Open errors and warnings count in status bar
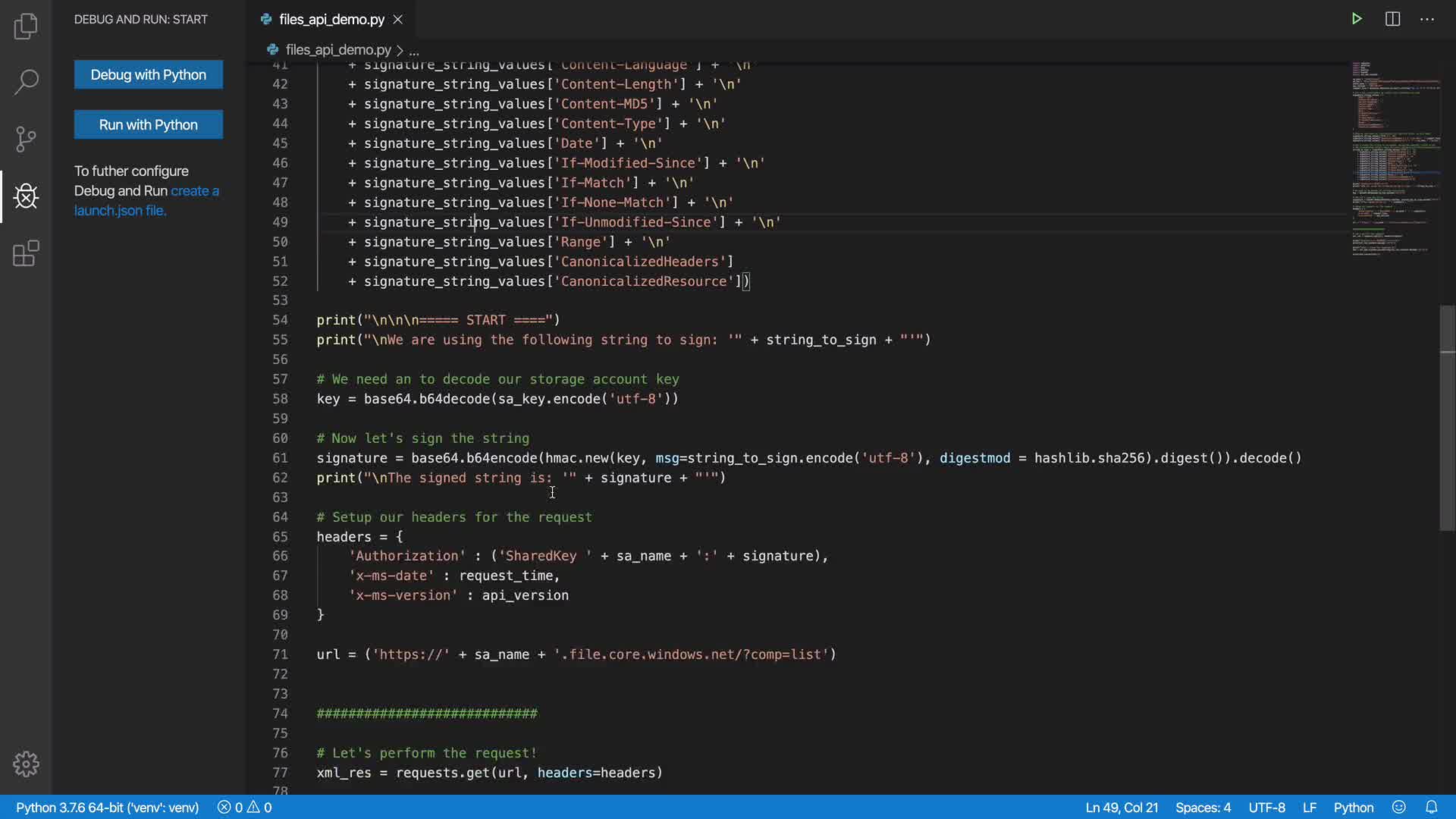 [x=244, y=807]
